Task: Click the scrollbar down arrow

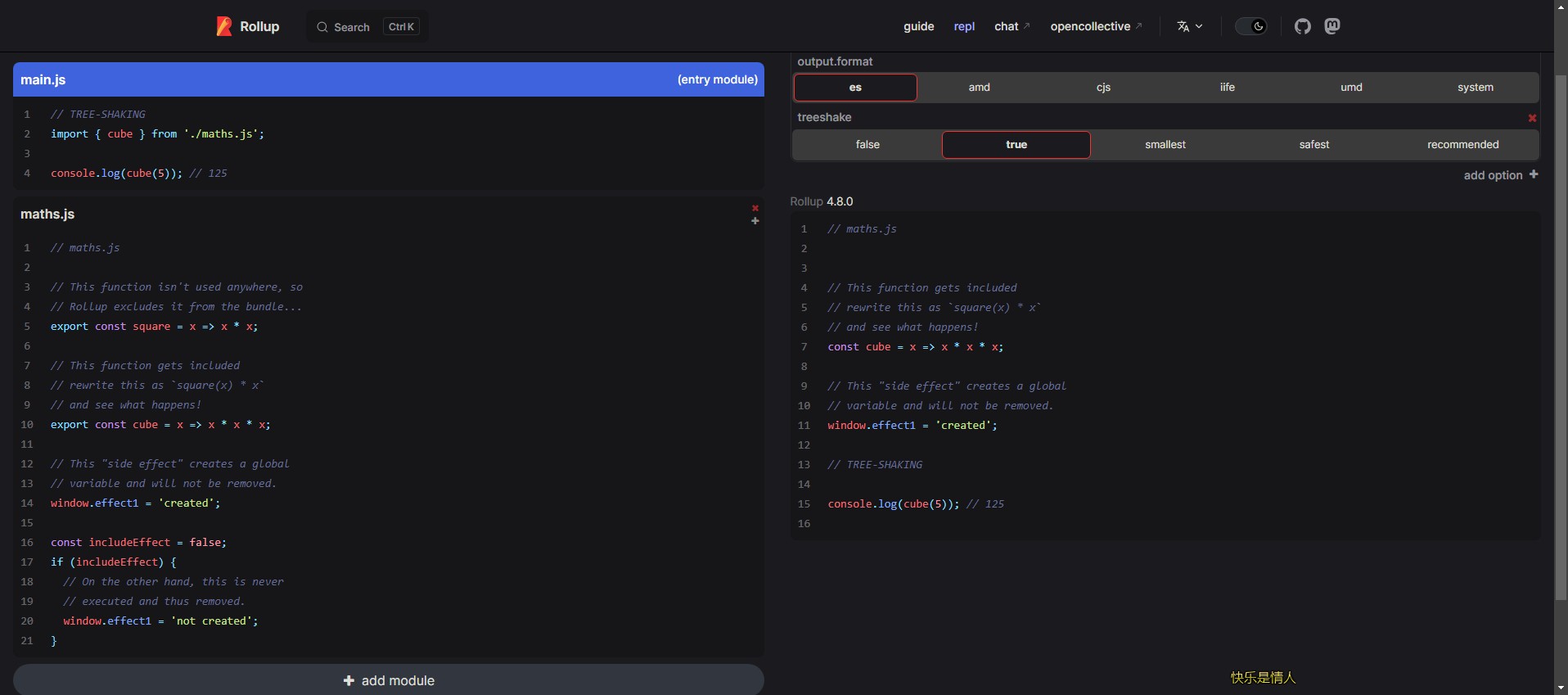Action: [1561, 688]
